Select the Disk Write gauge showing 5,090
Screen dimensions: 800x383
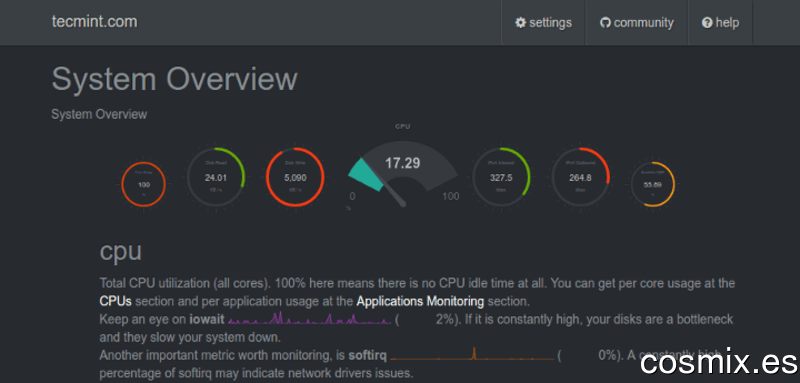pyautogui.click(x=295, y=177)
